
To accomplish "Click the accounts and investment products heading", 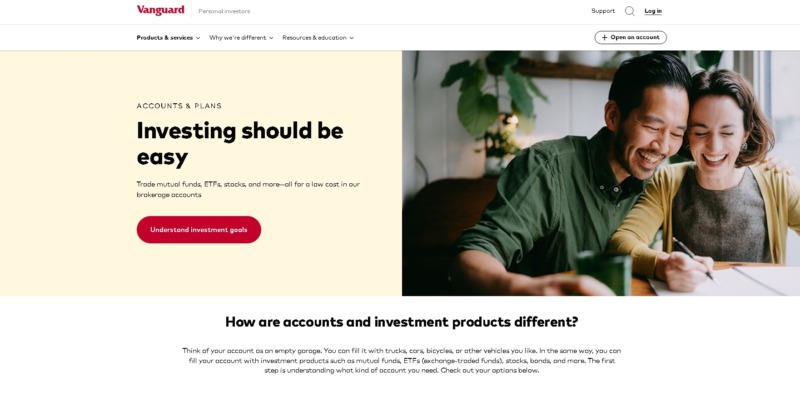I will [402, 322].
